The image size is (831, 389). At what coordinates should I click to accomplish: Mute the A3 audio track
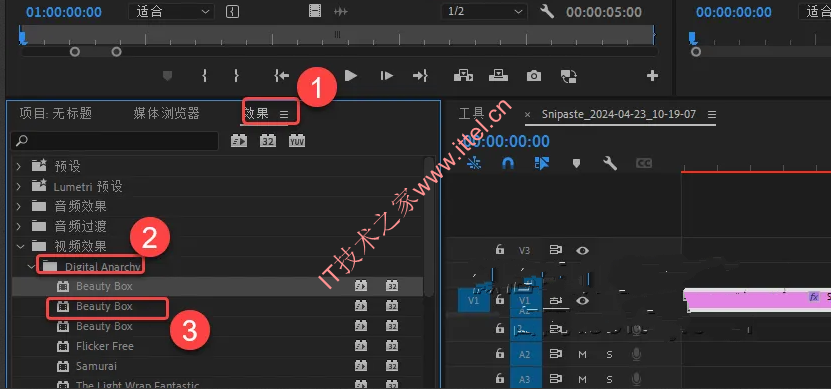[582, 379]
